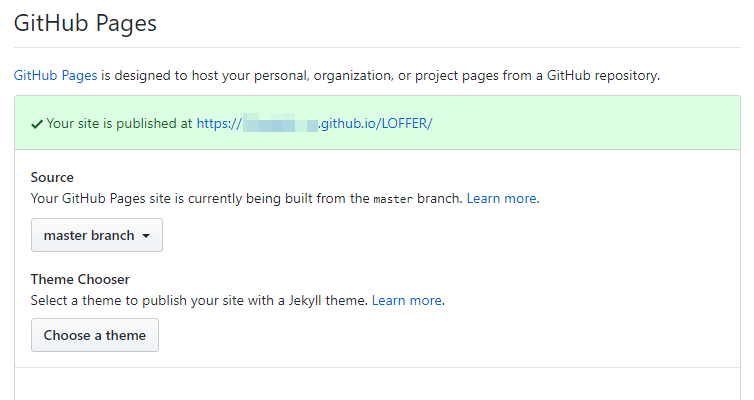Screen dimensions: 754x400
Task: Click the Theme Chooser heading text
Action: (x=80, y=279)
